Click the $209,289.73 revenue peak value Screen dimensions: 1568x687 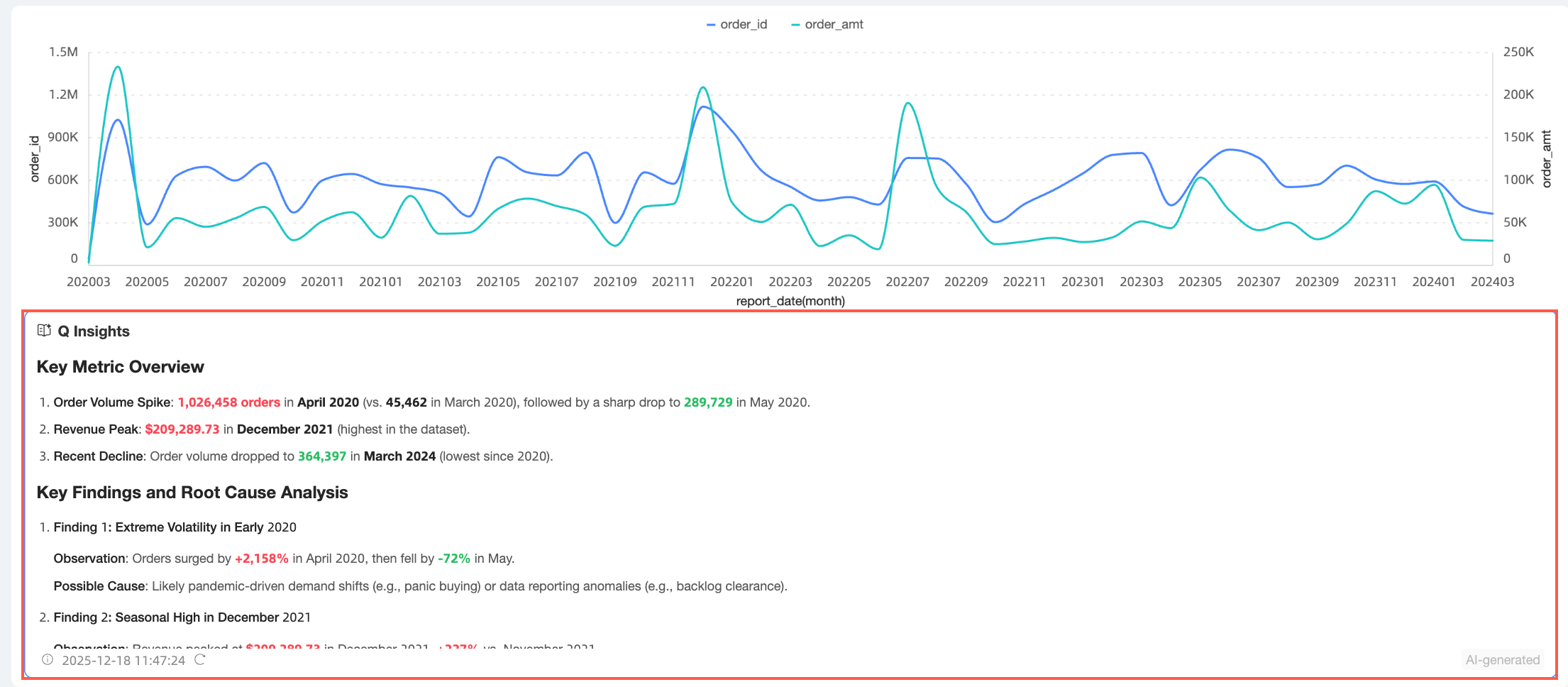click(182, 429)
